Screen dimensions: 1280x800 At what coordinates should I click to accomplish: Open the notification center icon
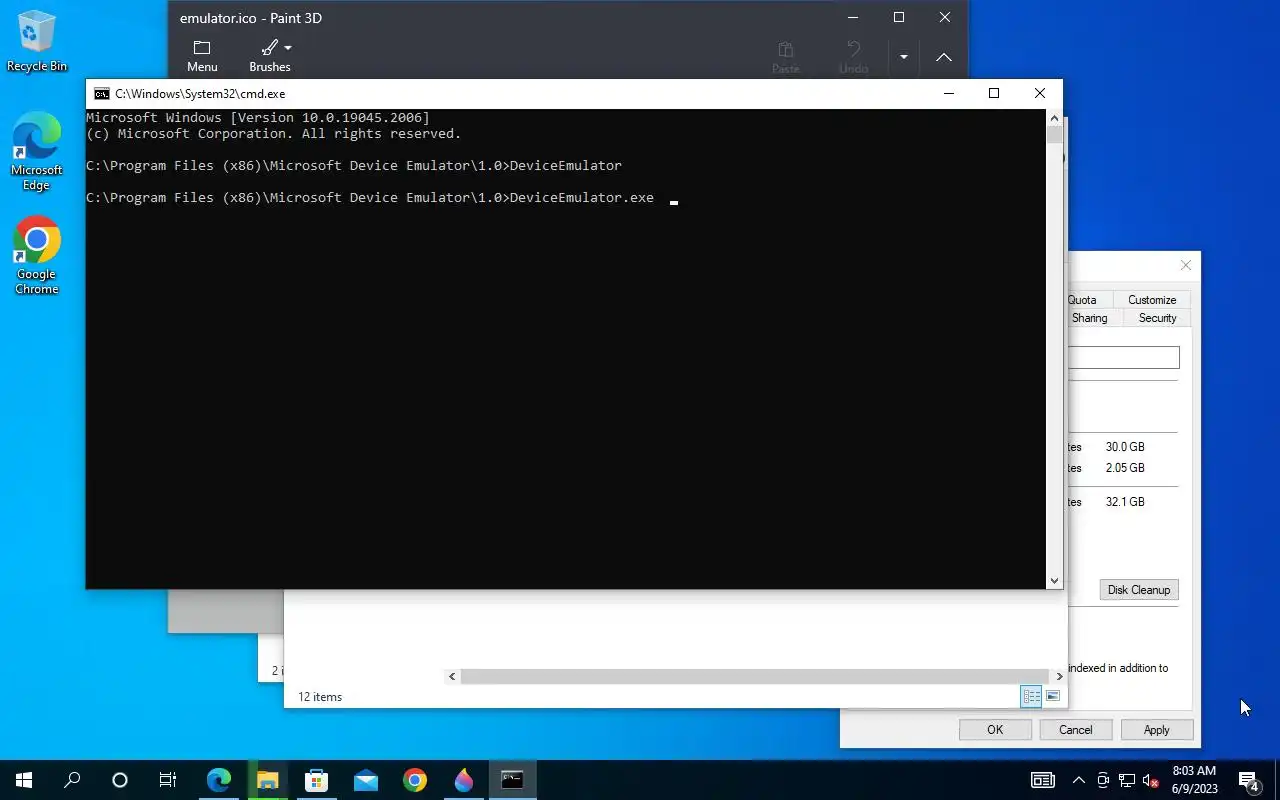1248,780
